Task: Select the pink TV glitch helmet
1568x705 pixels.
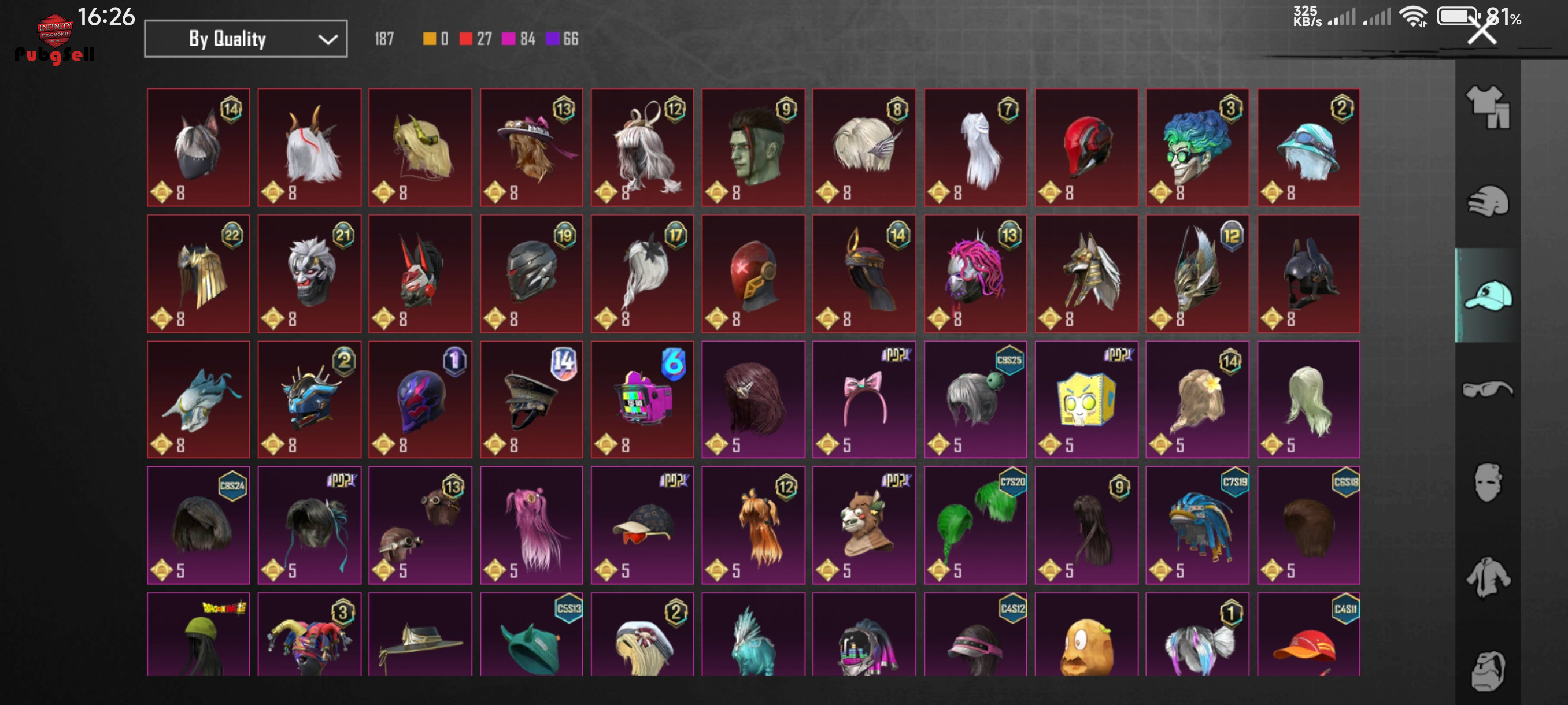Action: tap(642, 399)
